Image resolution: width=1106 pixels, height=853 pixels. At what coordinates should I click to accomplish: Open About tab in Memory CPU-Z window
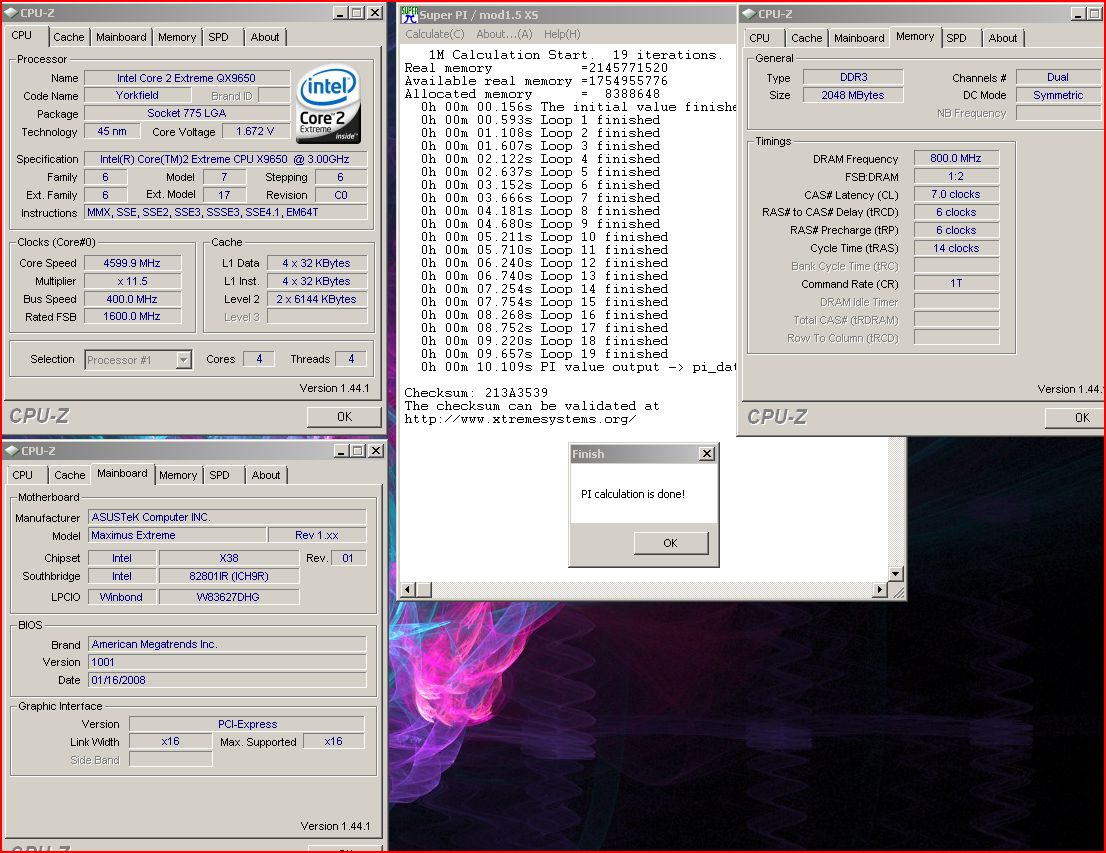pyautogui.click(x=1002, y=38)
